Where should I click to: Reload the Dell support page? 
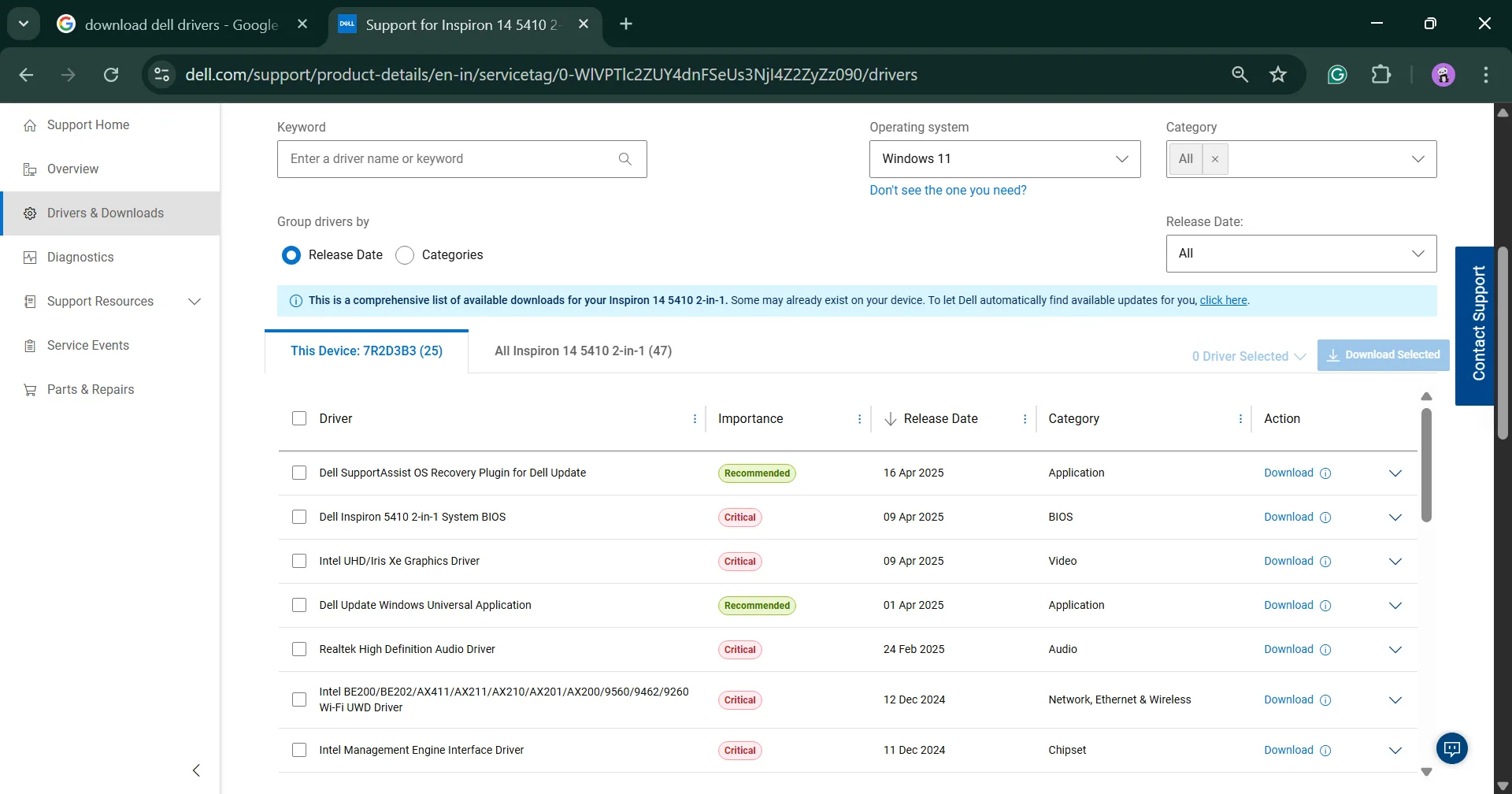point(111,75)
